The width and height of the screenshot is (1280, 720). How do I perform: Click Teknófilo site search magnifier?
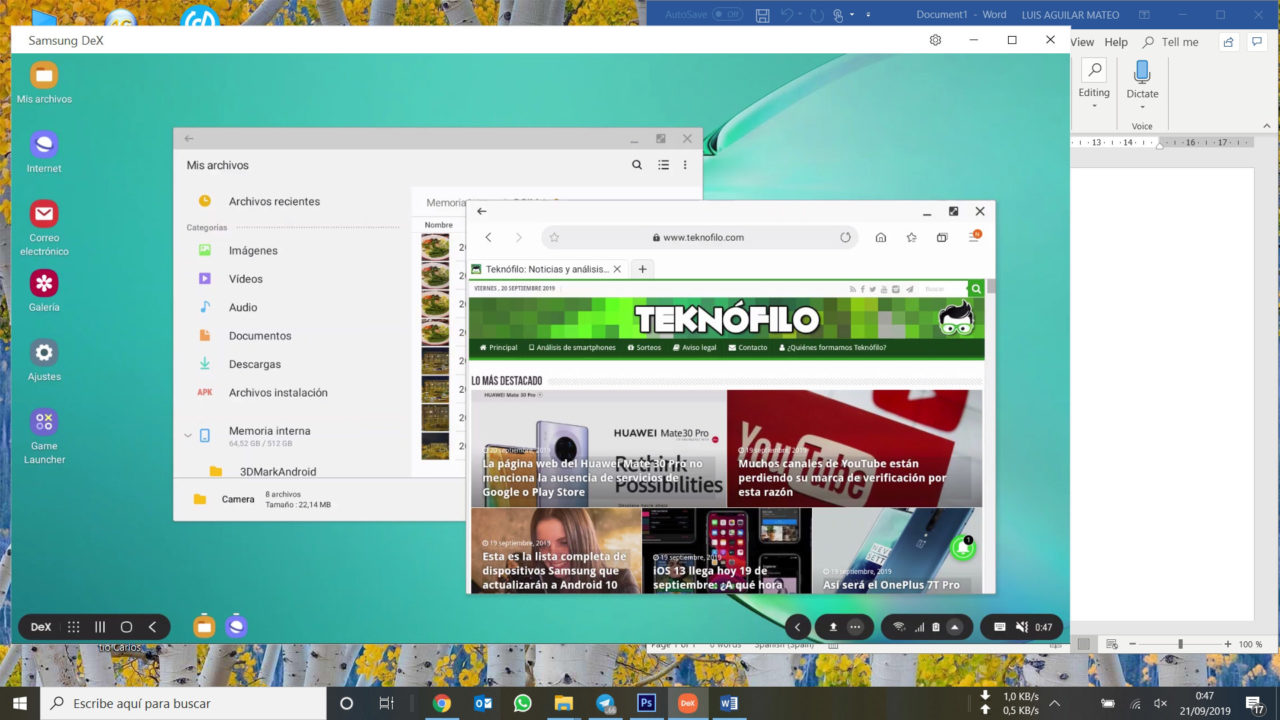pos(976,289)
